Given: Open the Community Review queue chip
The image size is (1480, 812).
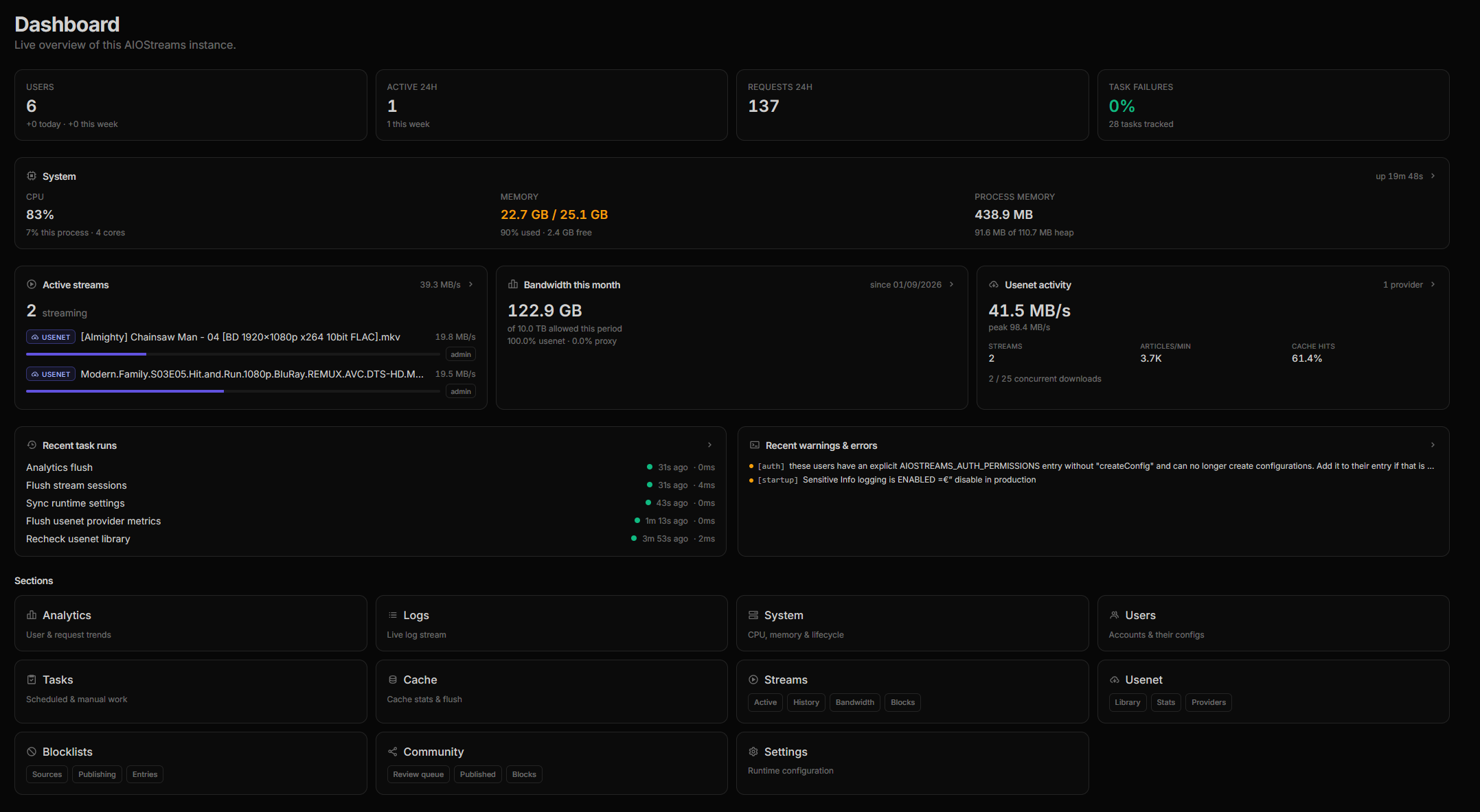Looking at the screenshot, I should click(x=418, y=774).
